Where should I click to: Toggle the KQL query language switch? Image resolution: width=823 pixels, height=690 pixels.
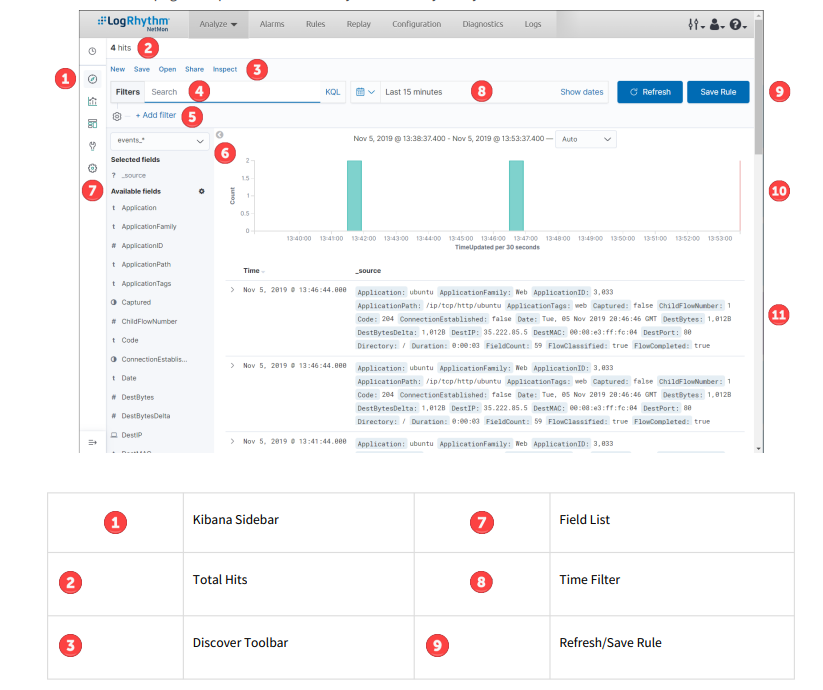(x=332, y=92)
